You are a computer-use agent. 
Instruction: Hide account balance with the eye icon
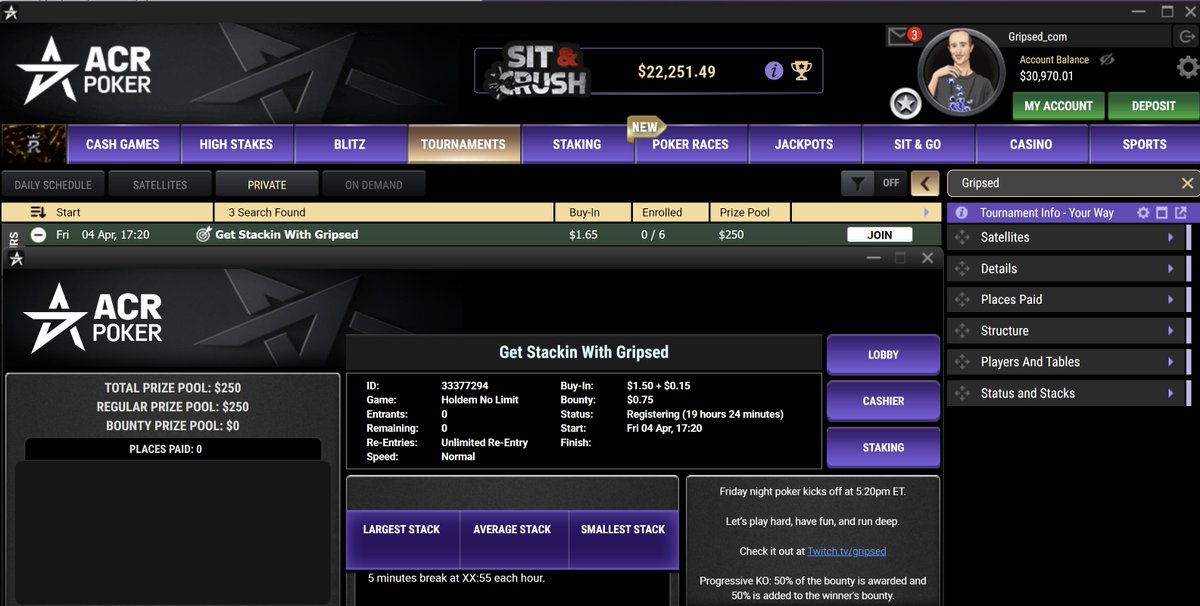pyautogui.click(x=1107, y=60)
